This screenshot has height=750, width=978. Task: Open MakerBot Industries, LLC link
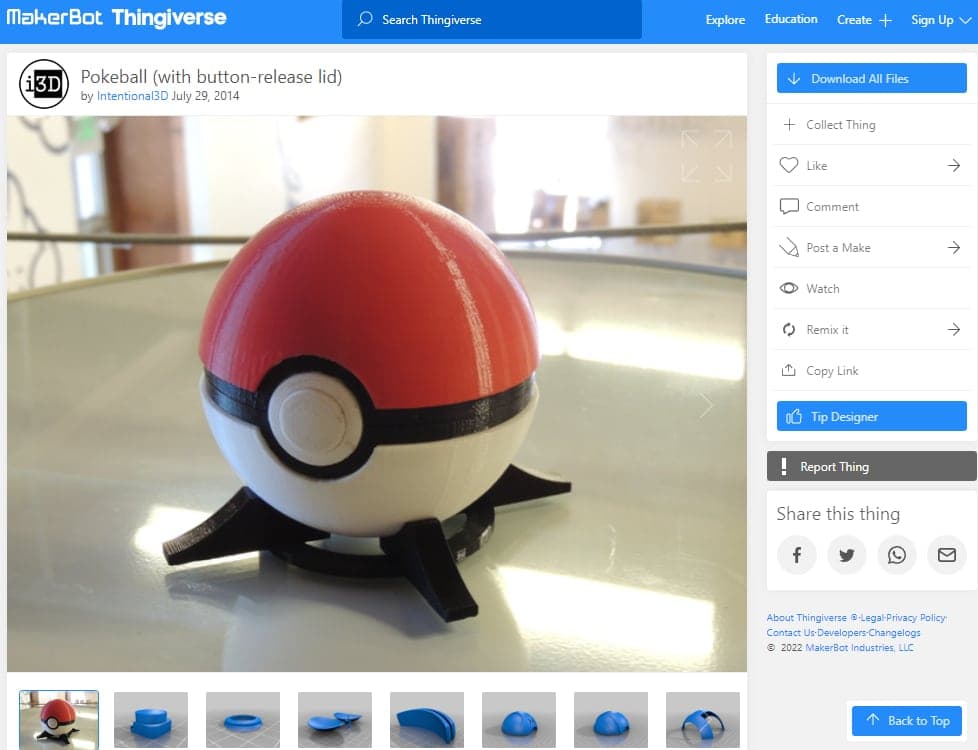pos(859,647)
